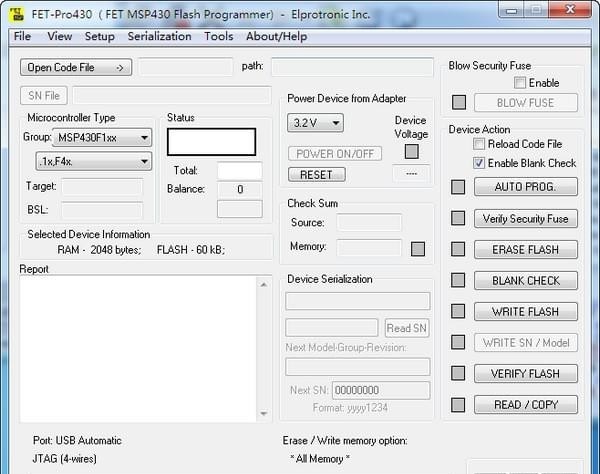600x474 pixels.
Task: Click status indicator square beside AUTO PROG.
Action: (458, 187)
